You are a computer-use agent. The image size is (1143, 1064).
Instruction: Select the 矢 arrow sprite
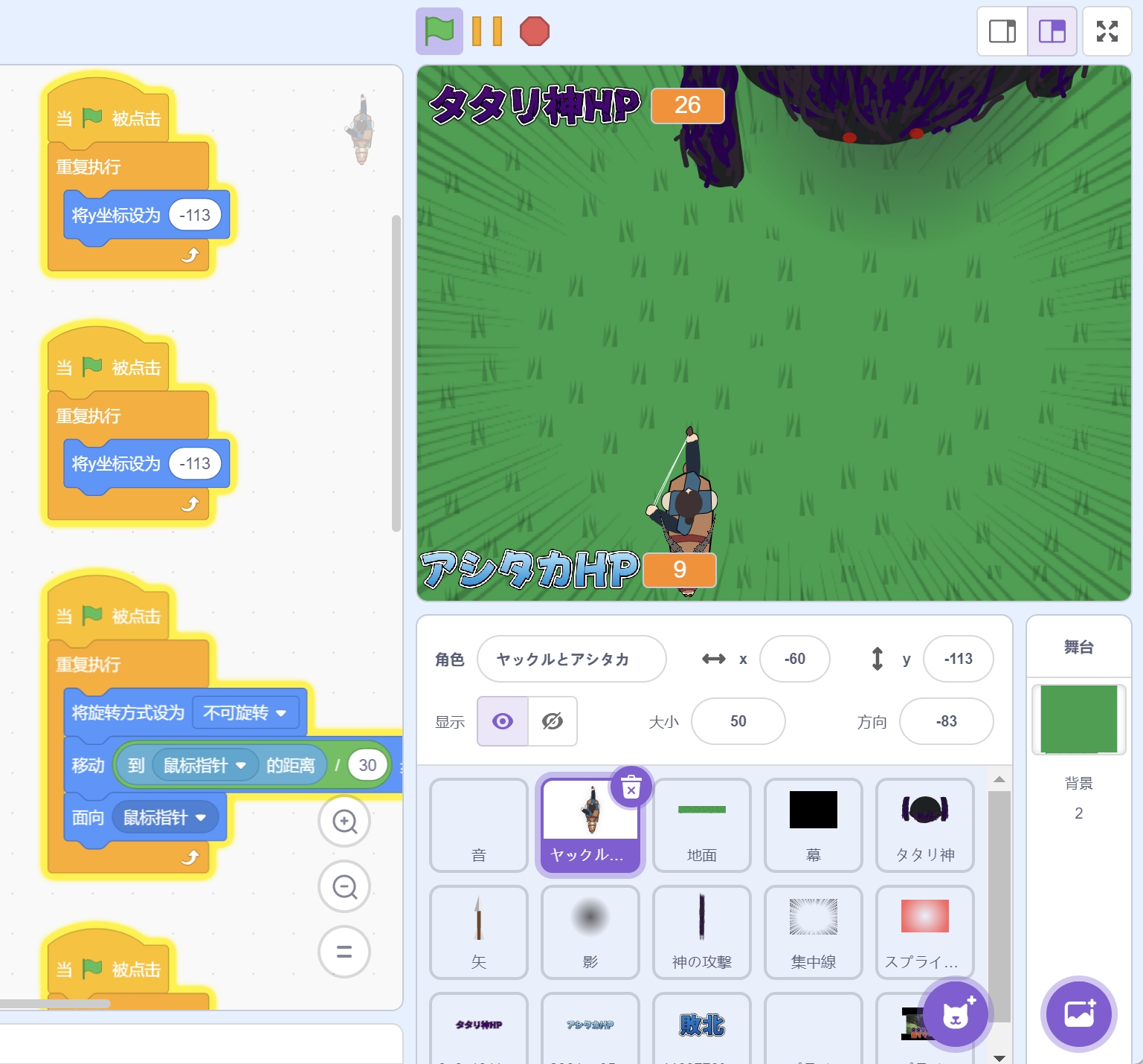point(479,932)
